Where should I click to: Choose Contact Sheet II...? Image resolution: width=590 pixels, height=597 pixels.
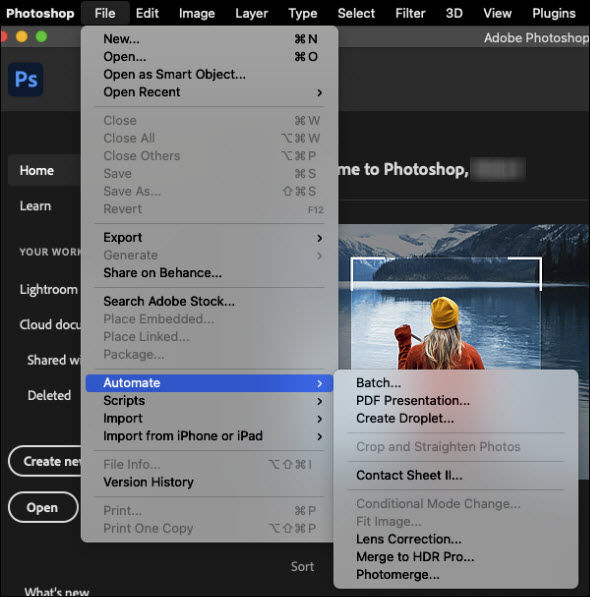coord(456,476)
